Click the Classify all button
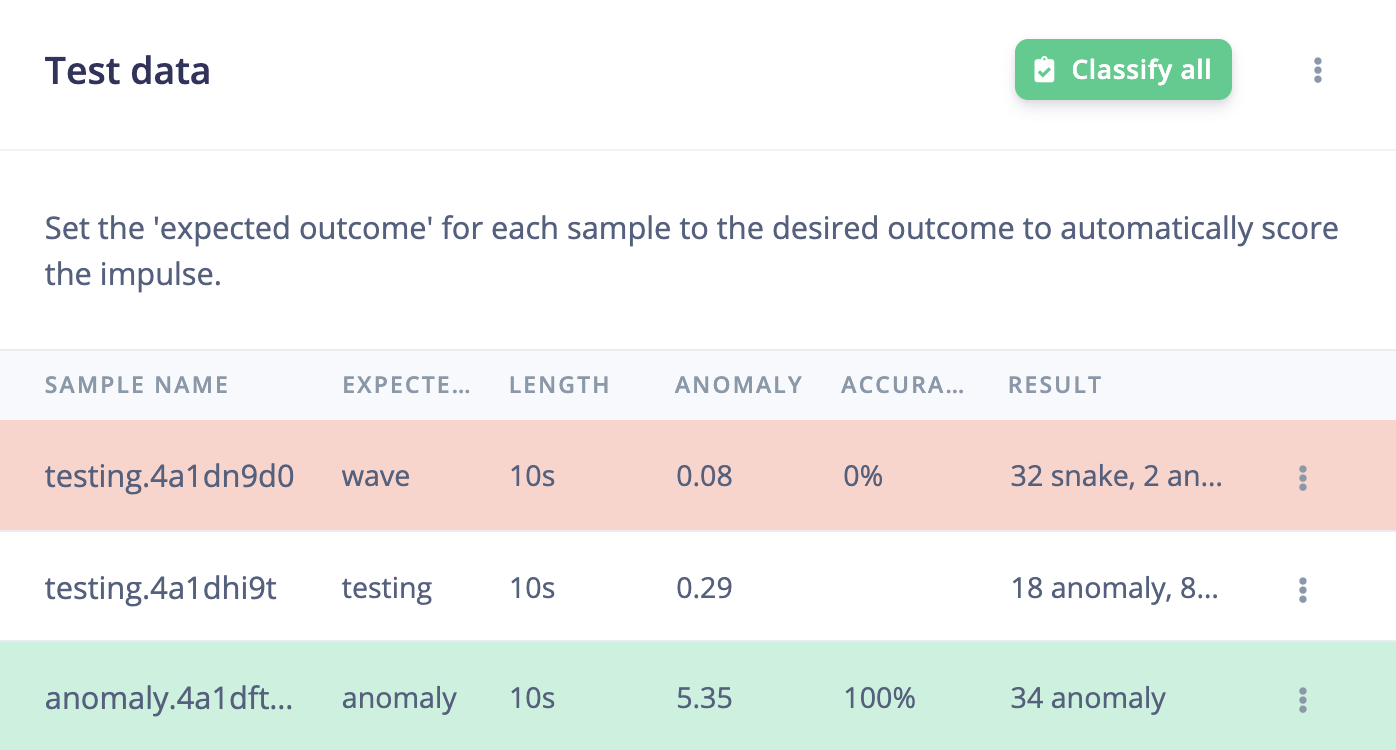Image resolution: width=1396 pixels, height=750 pixels. 1123,70
